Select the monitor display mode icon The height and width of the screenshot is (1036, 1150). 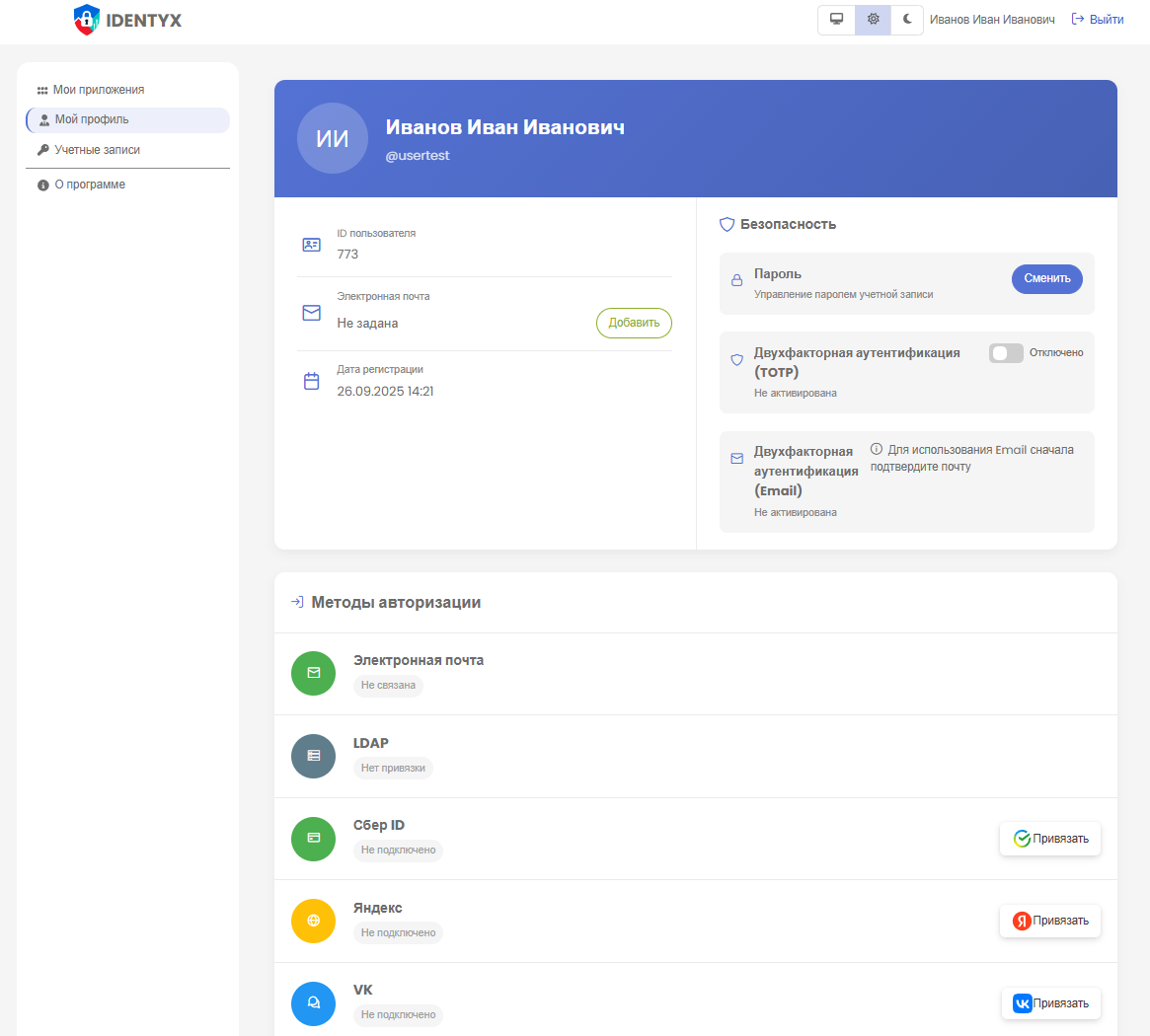(836, 19)
